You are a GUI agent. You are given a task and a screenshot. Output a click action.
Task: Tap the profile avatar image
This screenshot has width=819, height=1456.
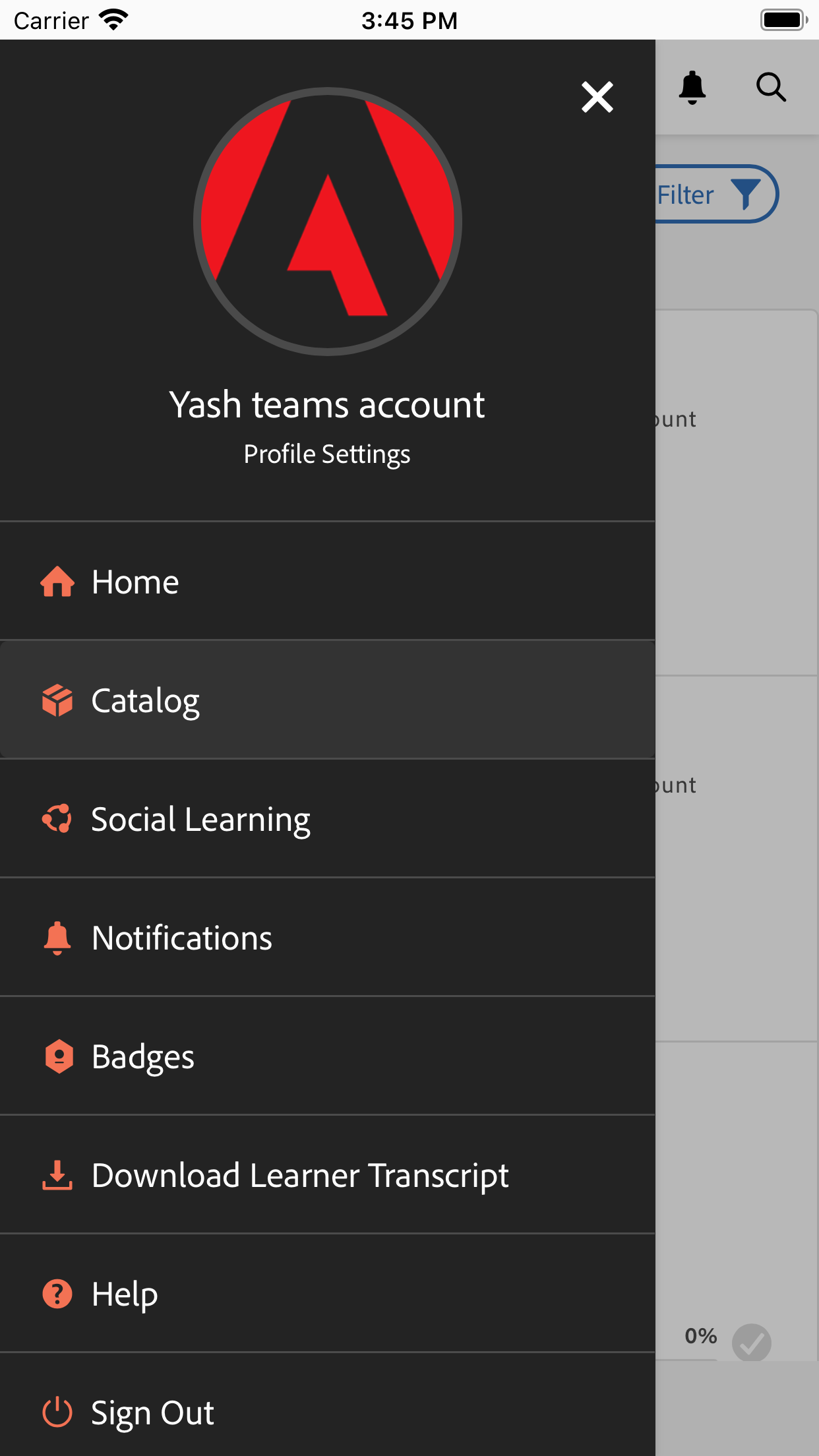click(x=328, y=222)
